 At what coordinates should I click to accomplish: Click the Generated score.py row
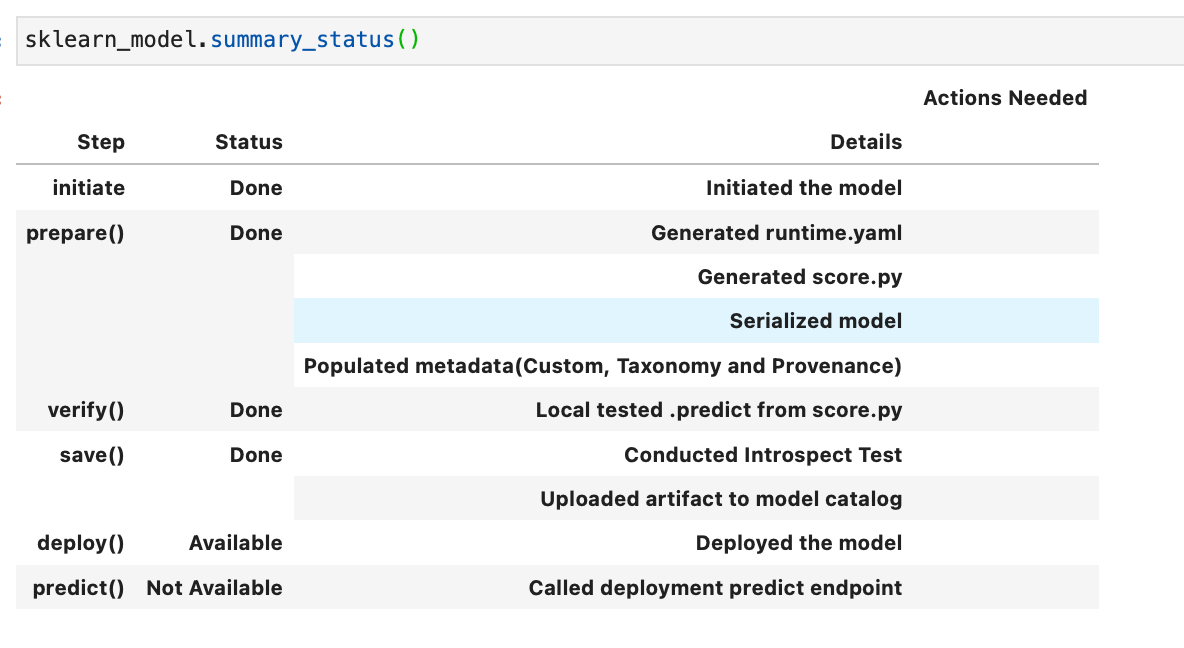point(799,277)
